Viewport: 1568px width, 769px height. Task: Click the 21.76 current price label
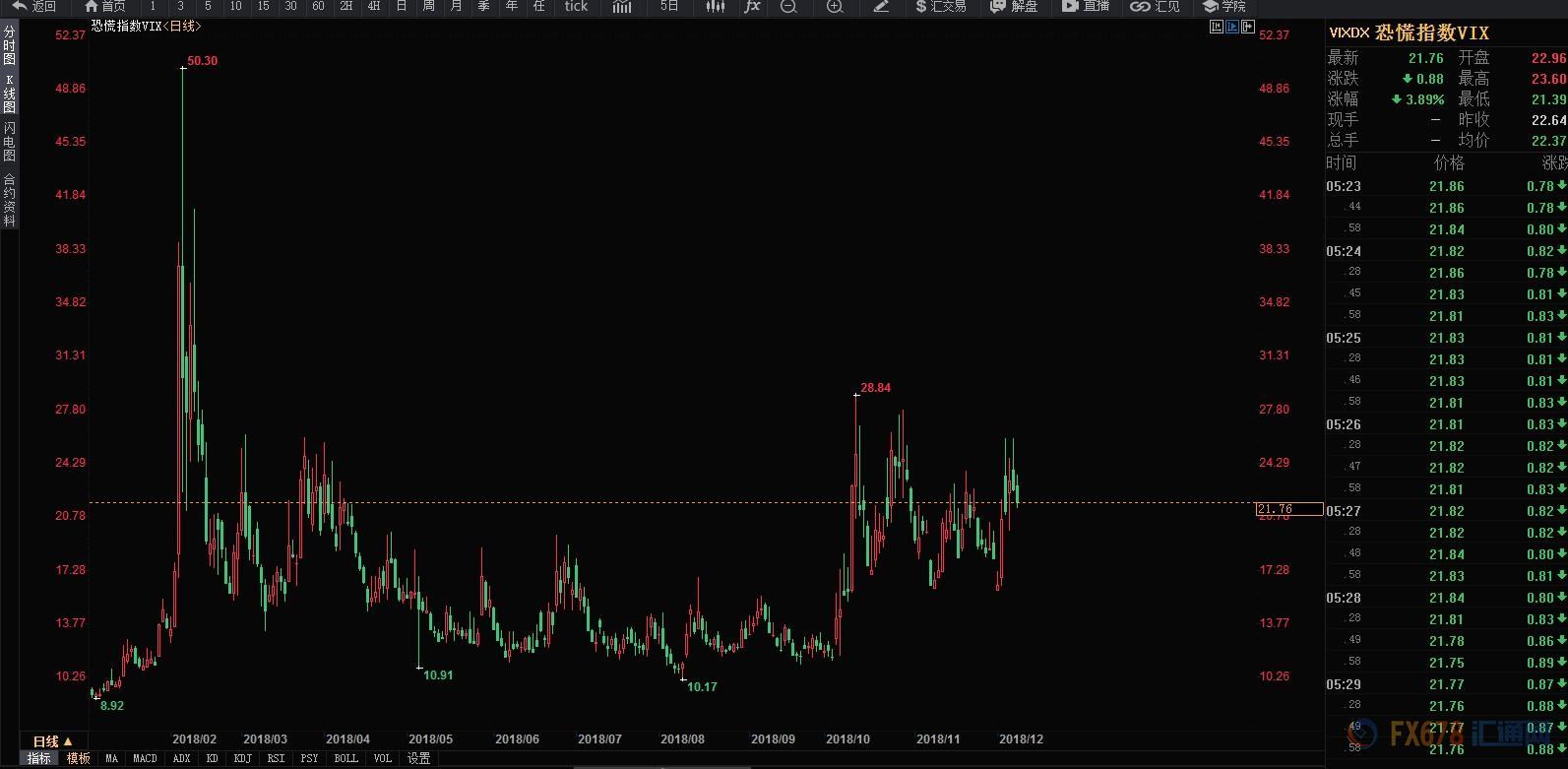pos(1289,509)
